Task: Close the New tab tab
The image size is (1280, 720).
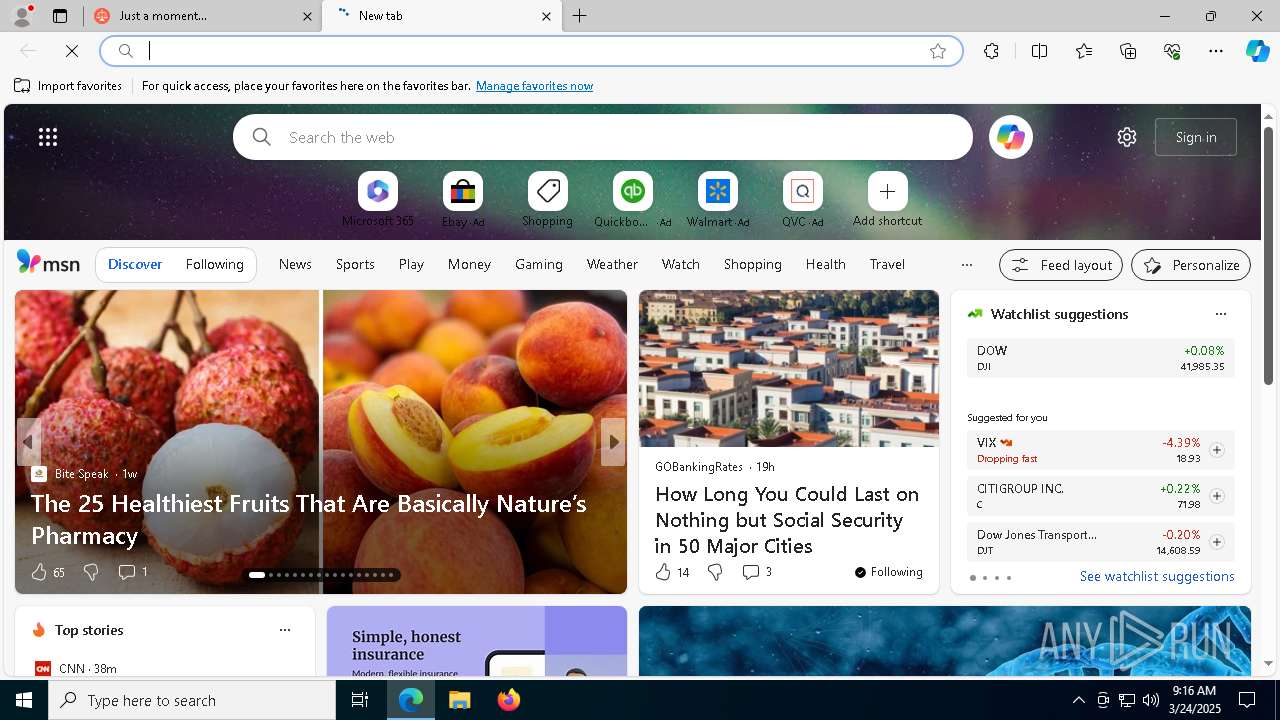Action: [x=546, y=16]
